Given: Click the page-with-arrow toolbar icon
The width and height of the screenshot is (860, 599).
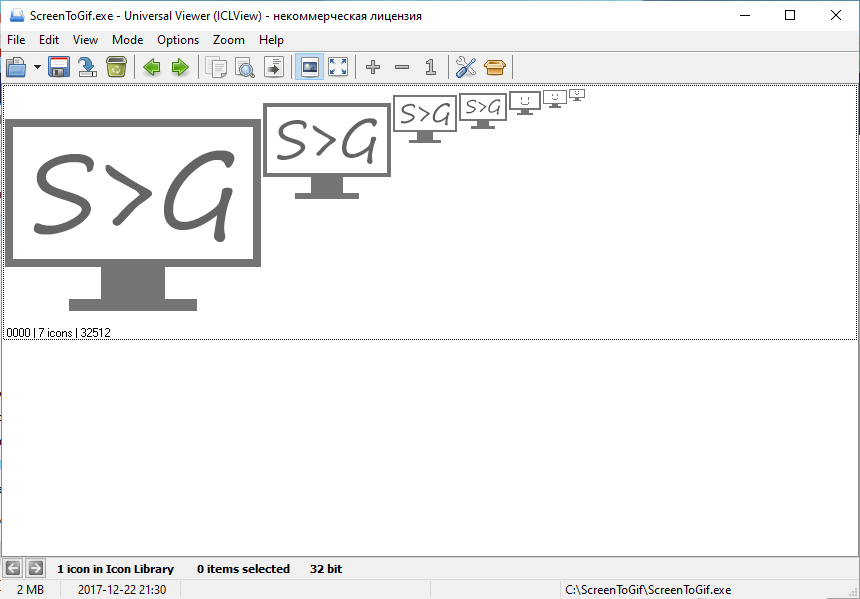Looking at the screenshot, I should tap(274, 67).
